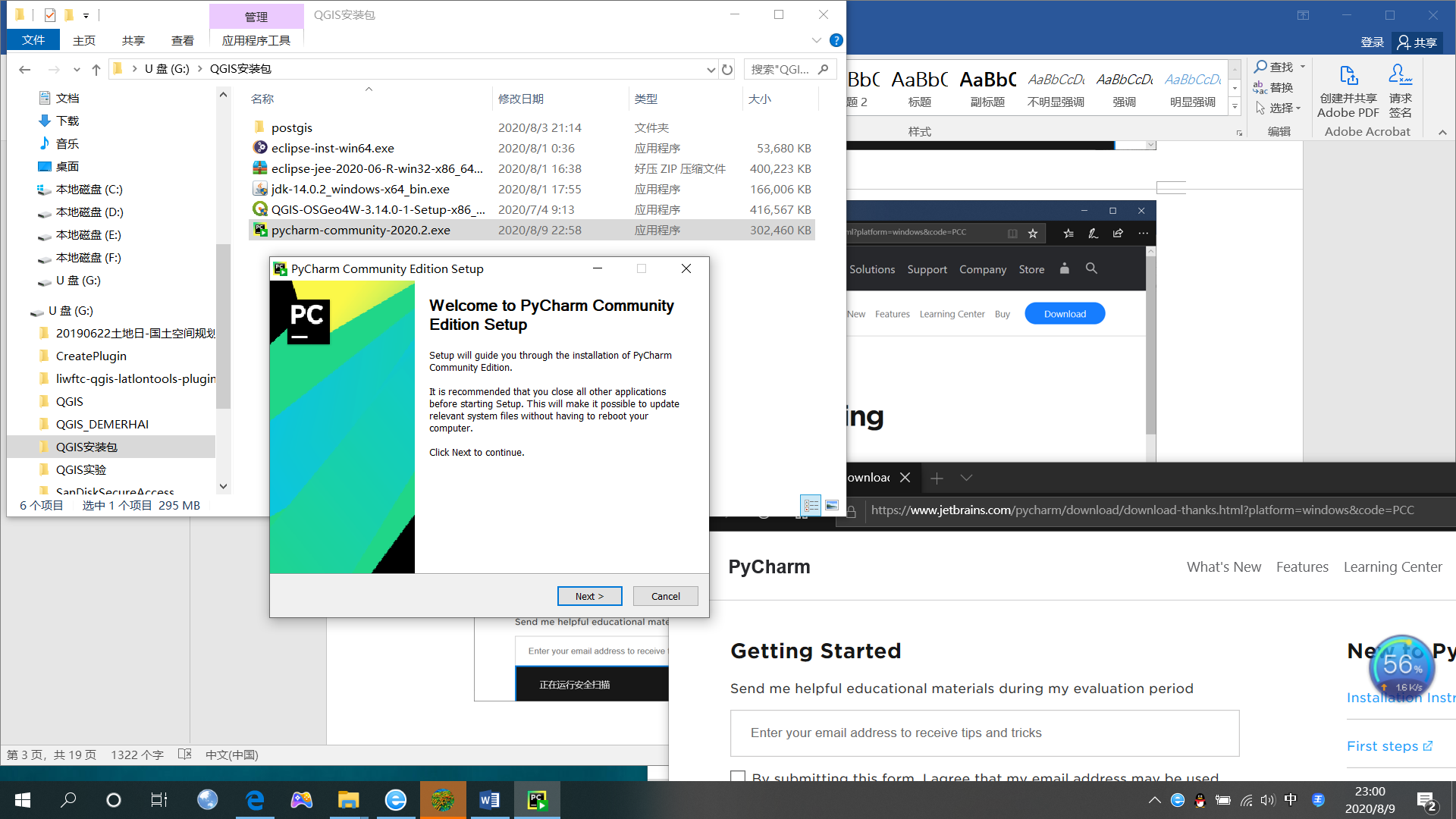The image size is (1456, 819).
Task: Go up one folder level
Action: (x=96, y=69)
